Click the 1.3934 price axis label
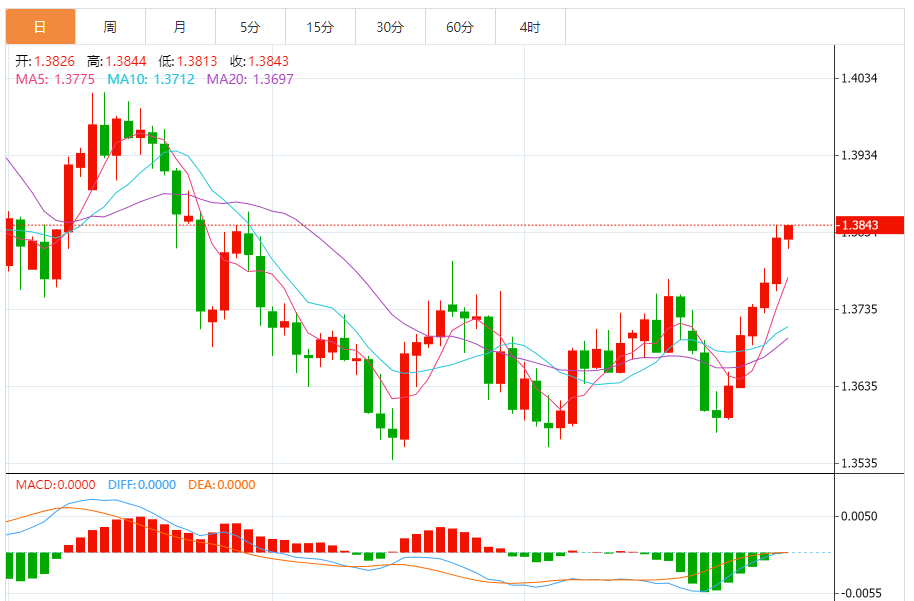This screenshot has height=601, width=914. [859, 155]
